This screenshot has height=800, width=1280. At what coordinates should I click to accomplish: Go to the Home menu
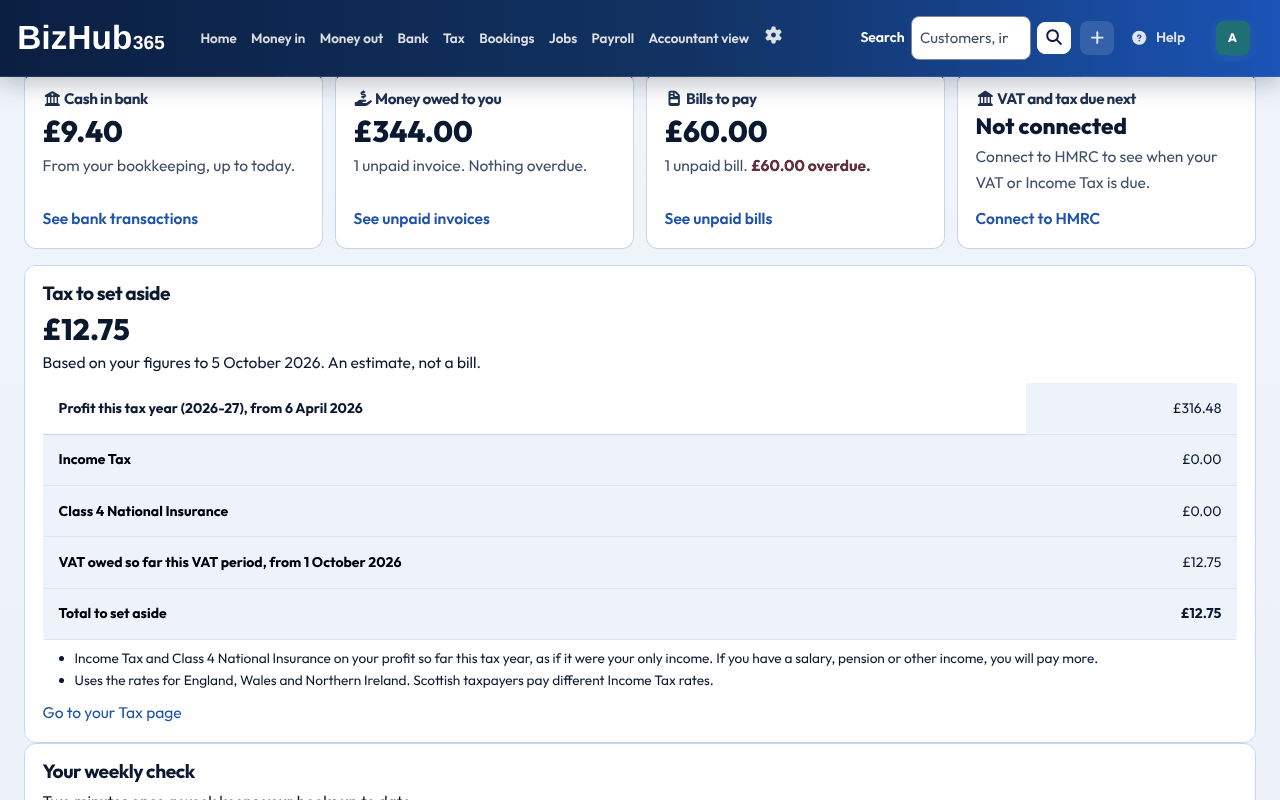point(218,38)
